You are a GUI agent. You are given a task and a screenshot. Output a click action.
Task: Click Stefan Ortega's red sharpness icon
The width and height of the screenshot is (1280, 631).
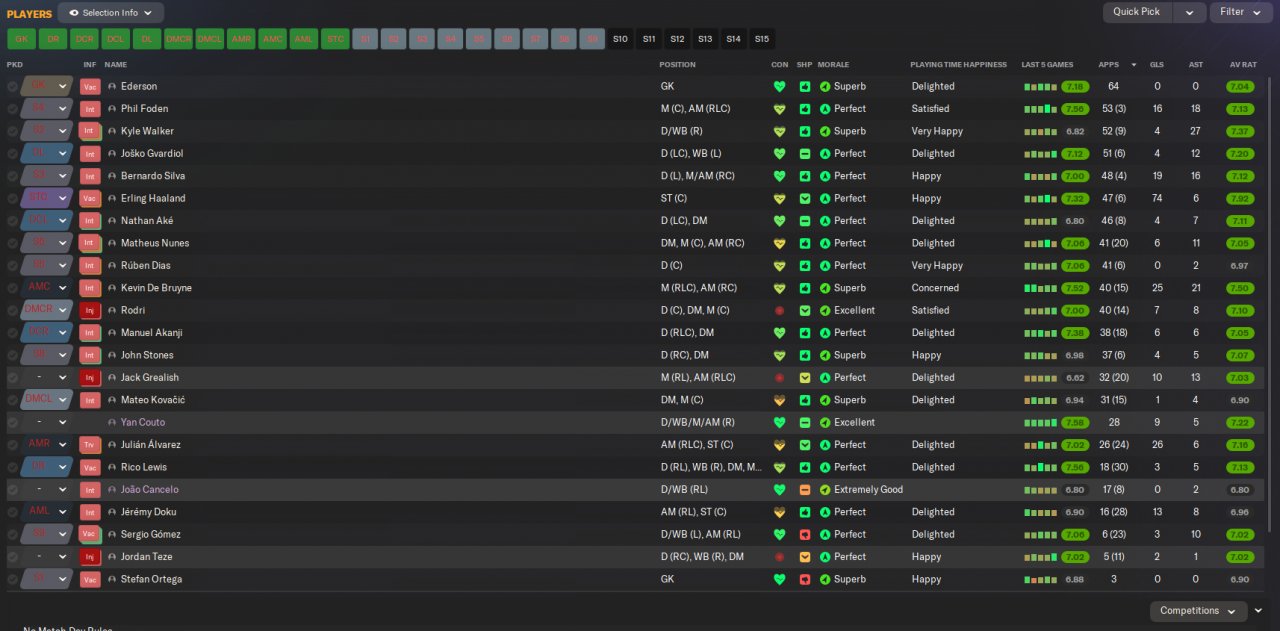(x=805, y=579)
